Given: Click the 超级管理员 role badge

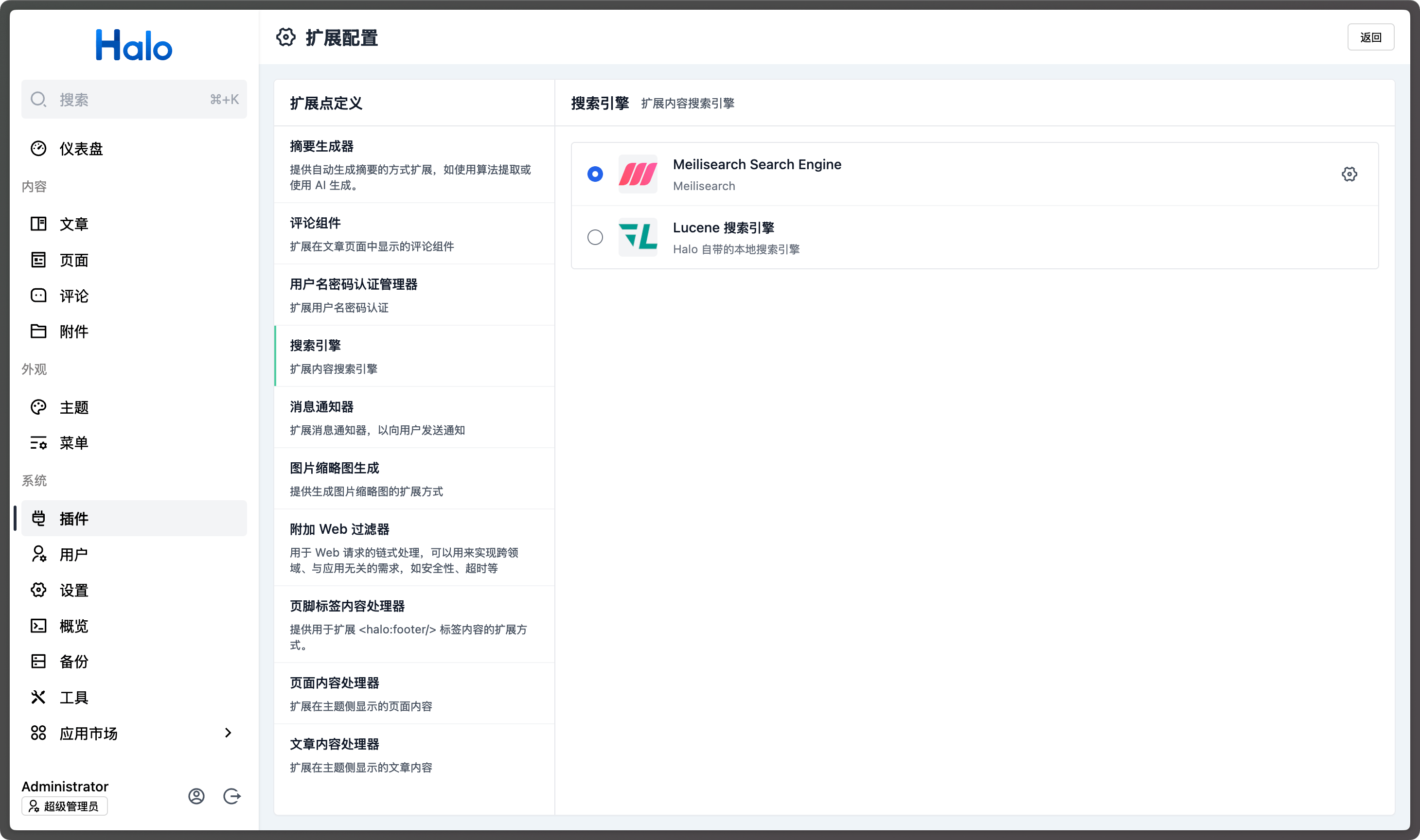Looking at the screenshot, I should (64, 806).
